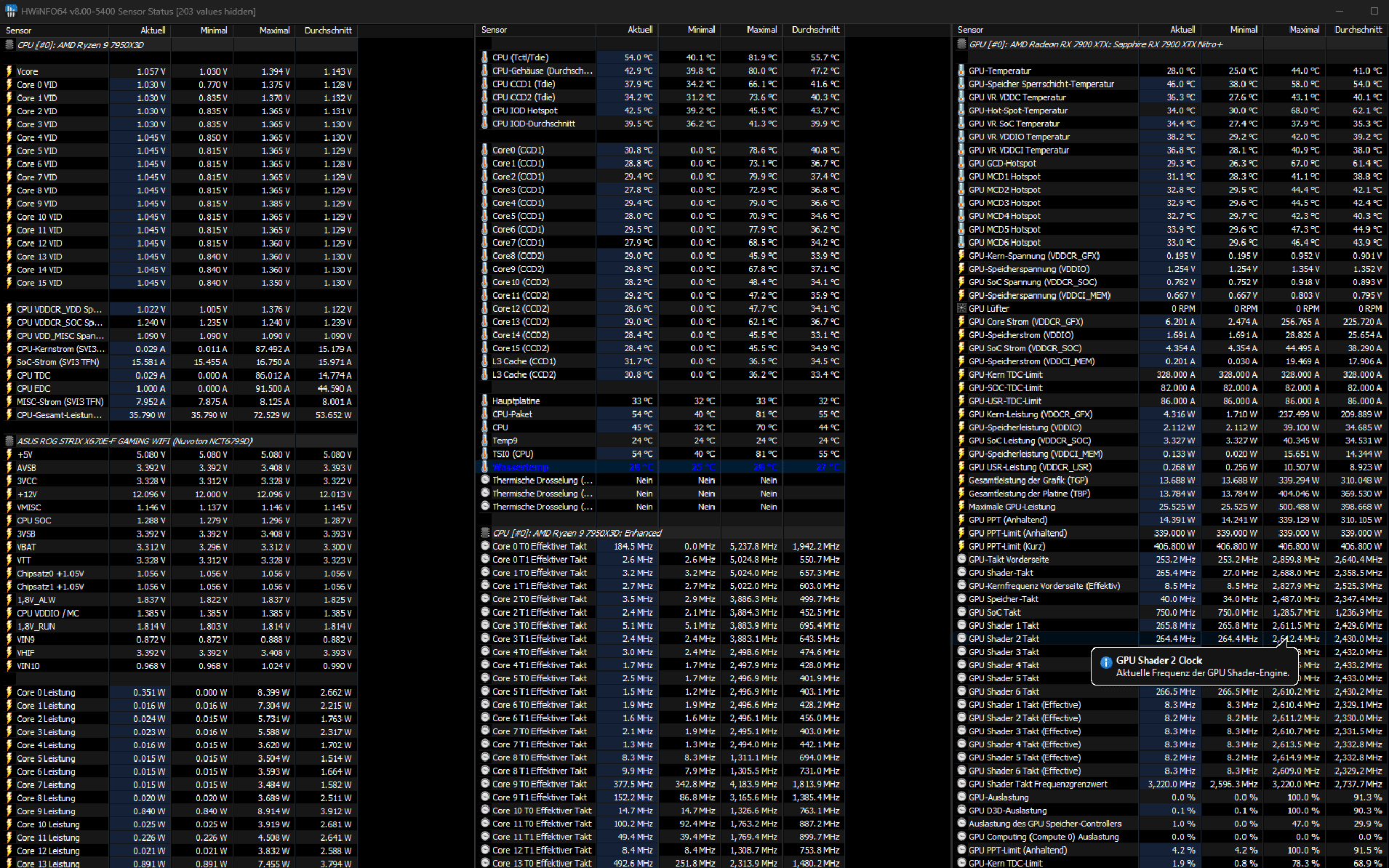The height and width of the screenshot is (868, 1389).
Task: Select the GPU-Hot-Spot-Temperatur row
Action: point(1172,110)
